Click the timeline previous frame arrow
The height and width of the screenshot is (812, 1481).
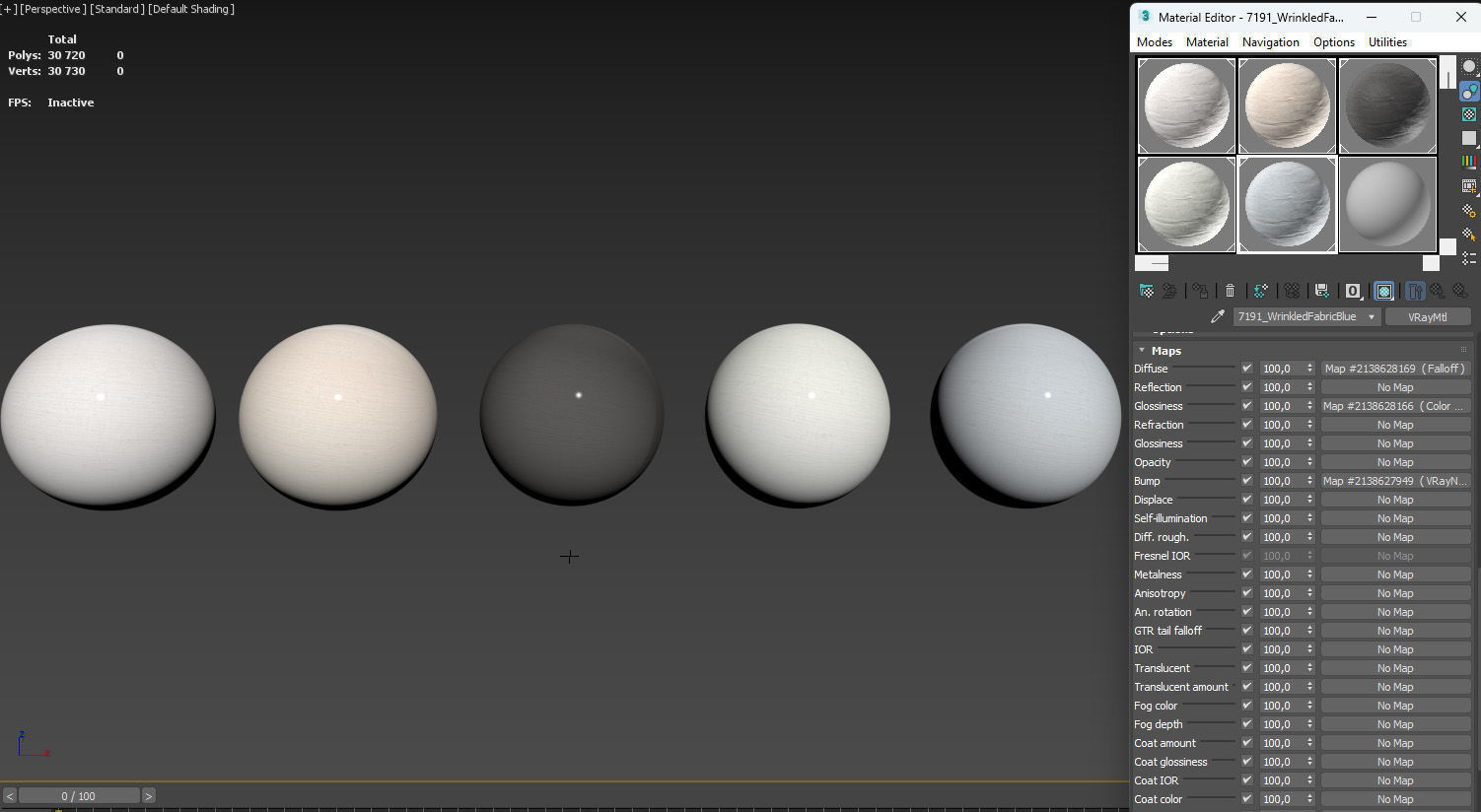tap(10, 796)
